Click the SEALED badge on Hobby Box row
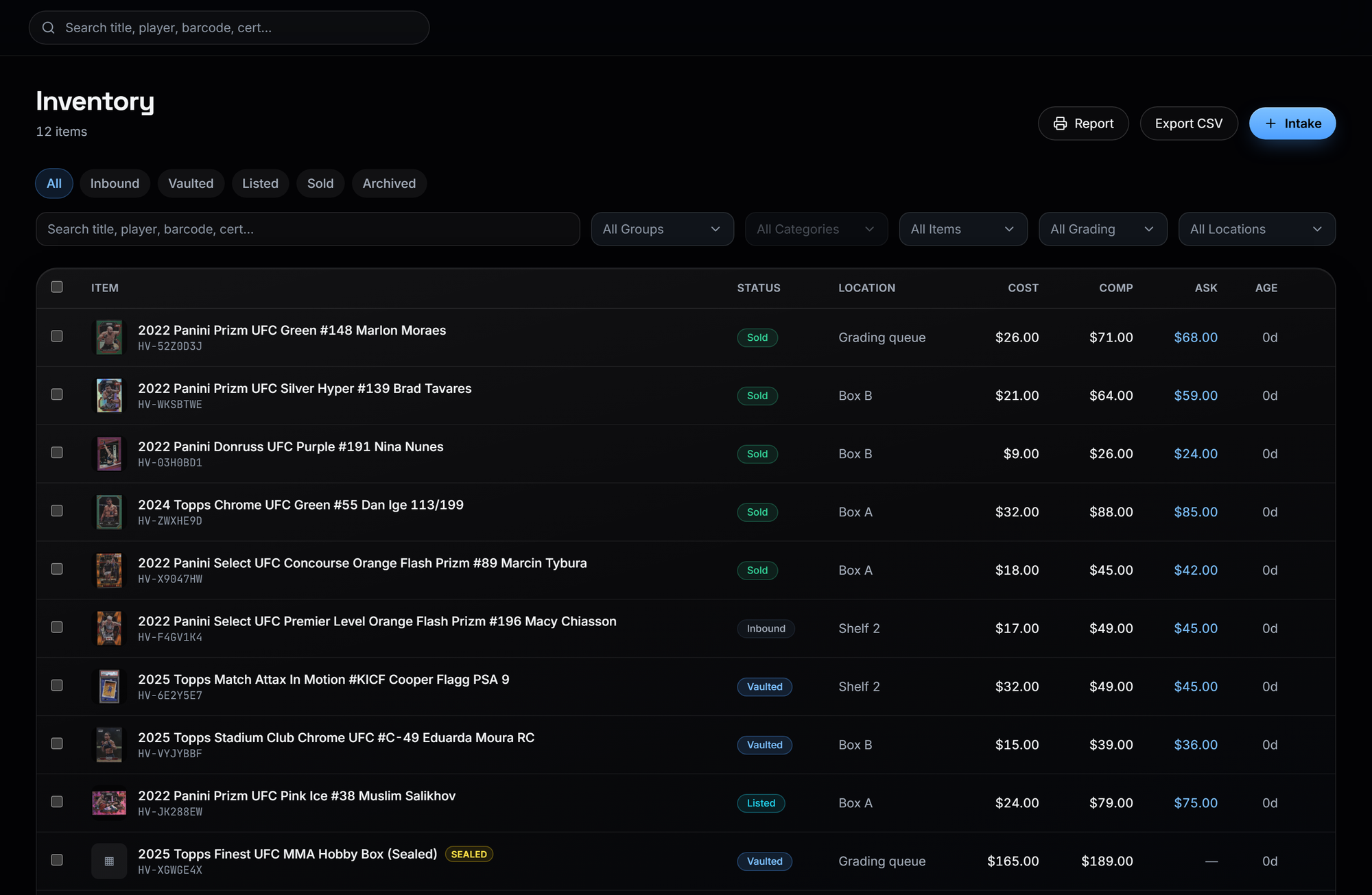The width and height of the screenshot is (1372, 895). pos(469,855)
